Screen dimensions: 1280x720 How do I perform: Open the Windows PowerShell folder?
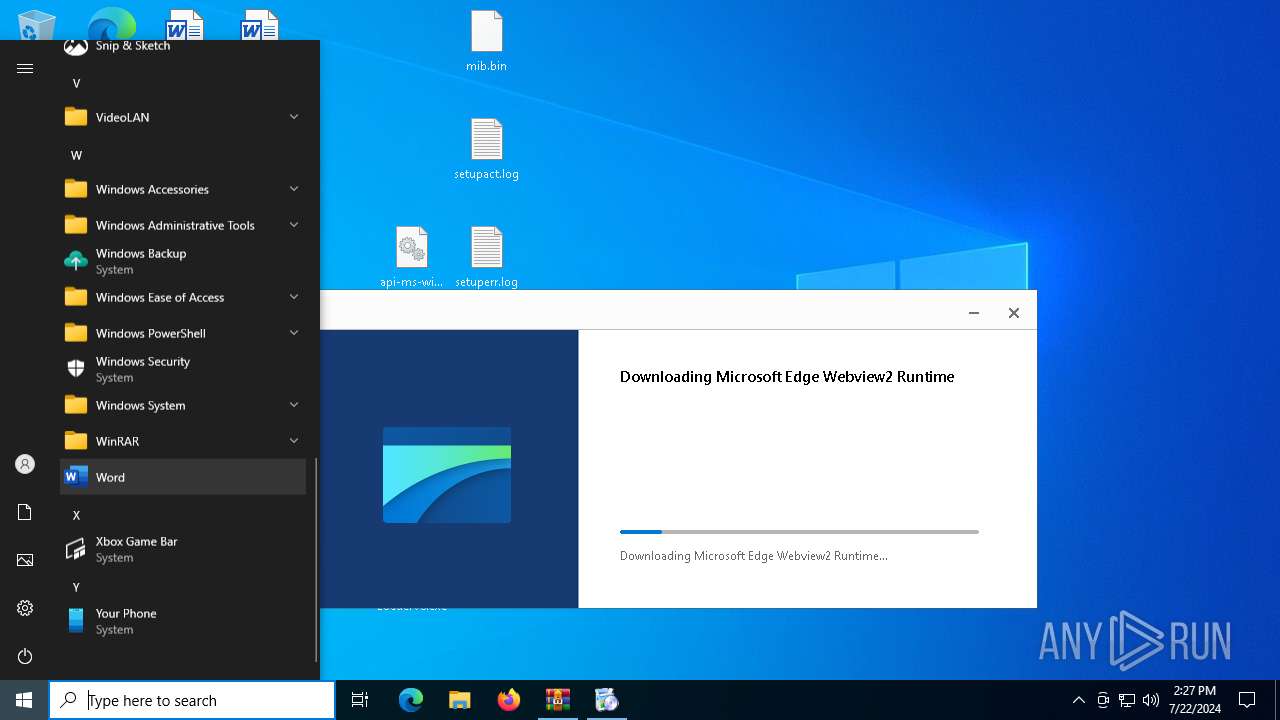click(183, 333)
